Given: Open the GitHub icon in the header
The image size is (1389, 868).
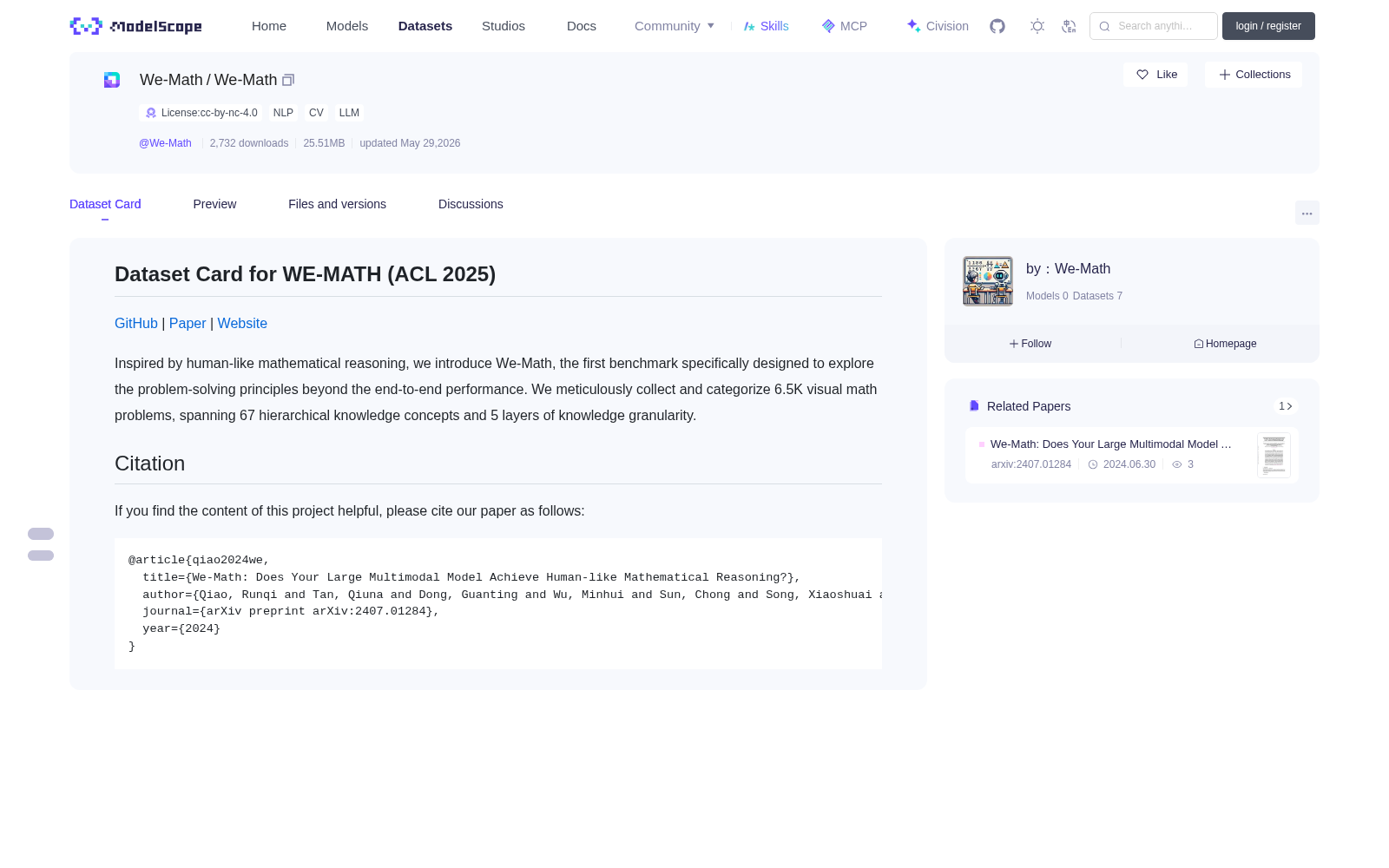Looking at the screenshot, I should [997, 26].
